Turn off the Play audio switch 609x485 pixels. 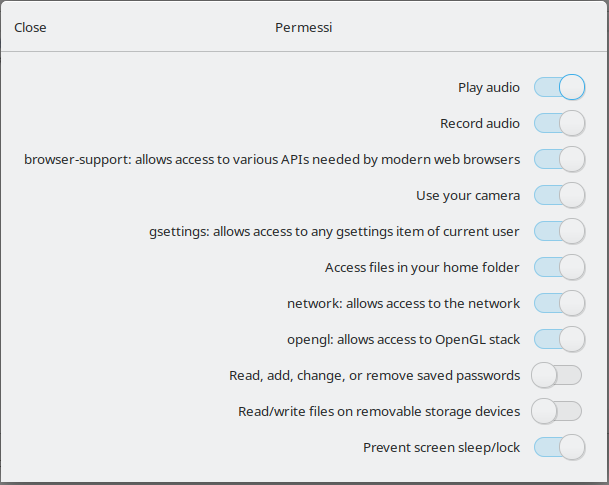tap(559, 88)
